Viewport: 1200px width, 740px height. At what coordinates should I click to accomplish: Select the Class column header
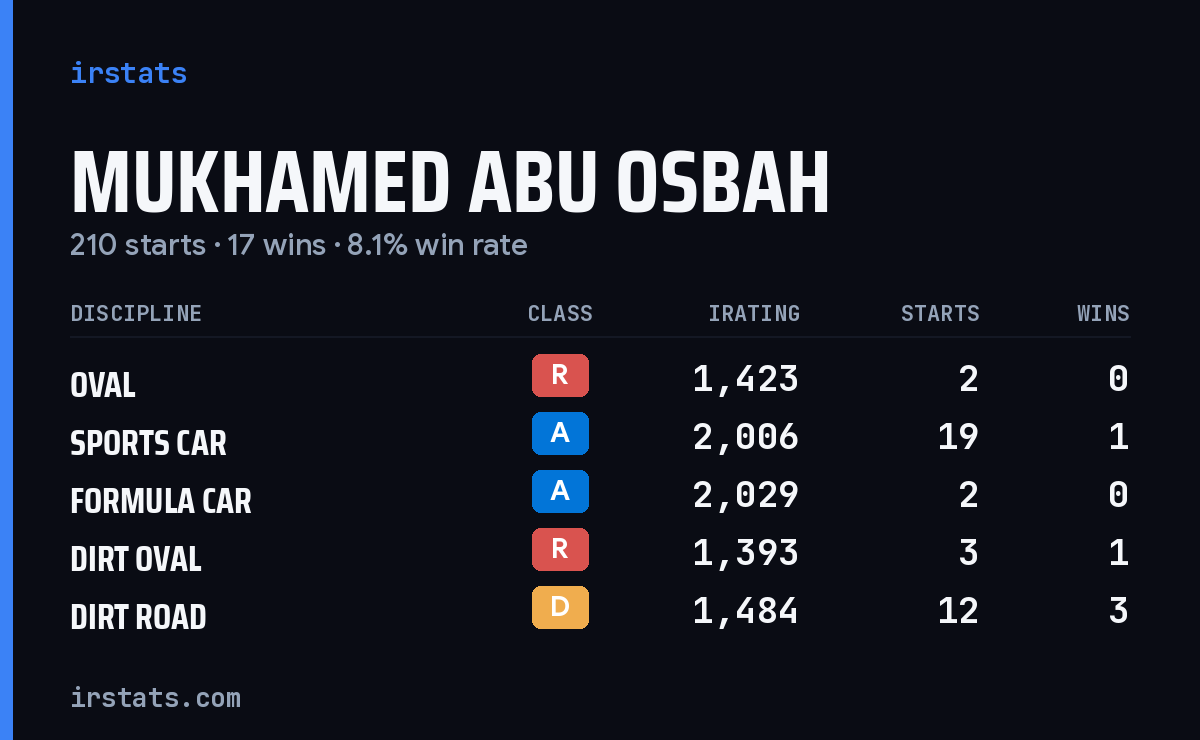coord(560,313)
